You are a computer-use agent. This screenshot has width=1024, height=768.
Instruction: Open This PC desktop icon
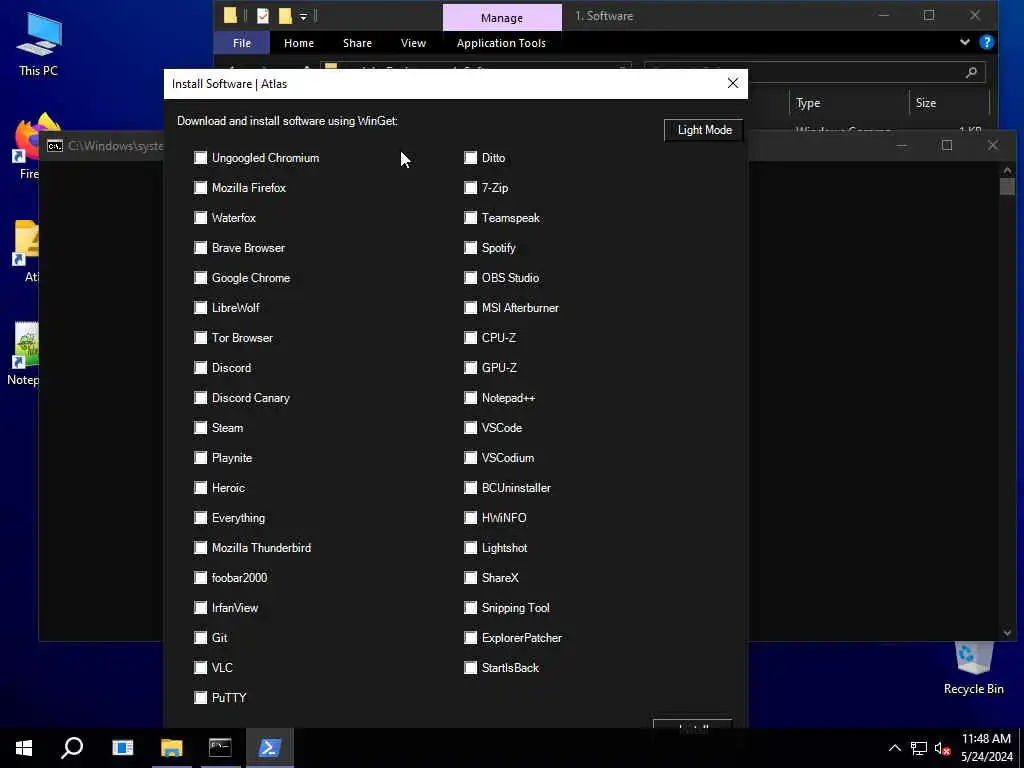tap(39, 44)
